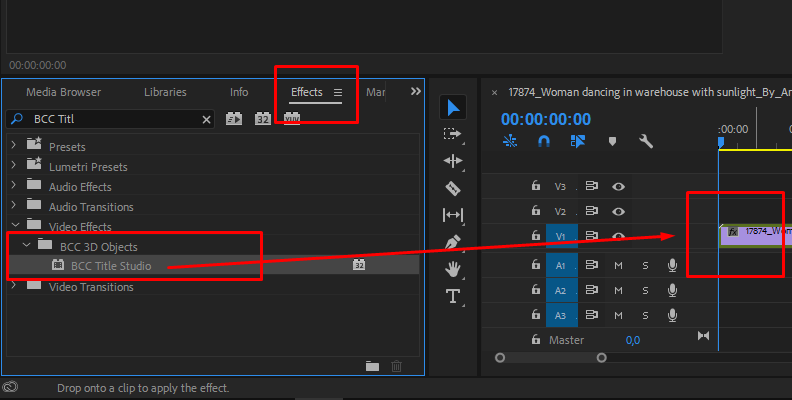Screen dimensions: 792x400
Task: Mute audio track A1
Action: click(619, 265)
